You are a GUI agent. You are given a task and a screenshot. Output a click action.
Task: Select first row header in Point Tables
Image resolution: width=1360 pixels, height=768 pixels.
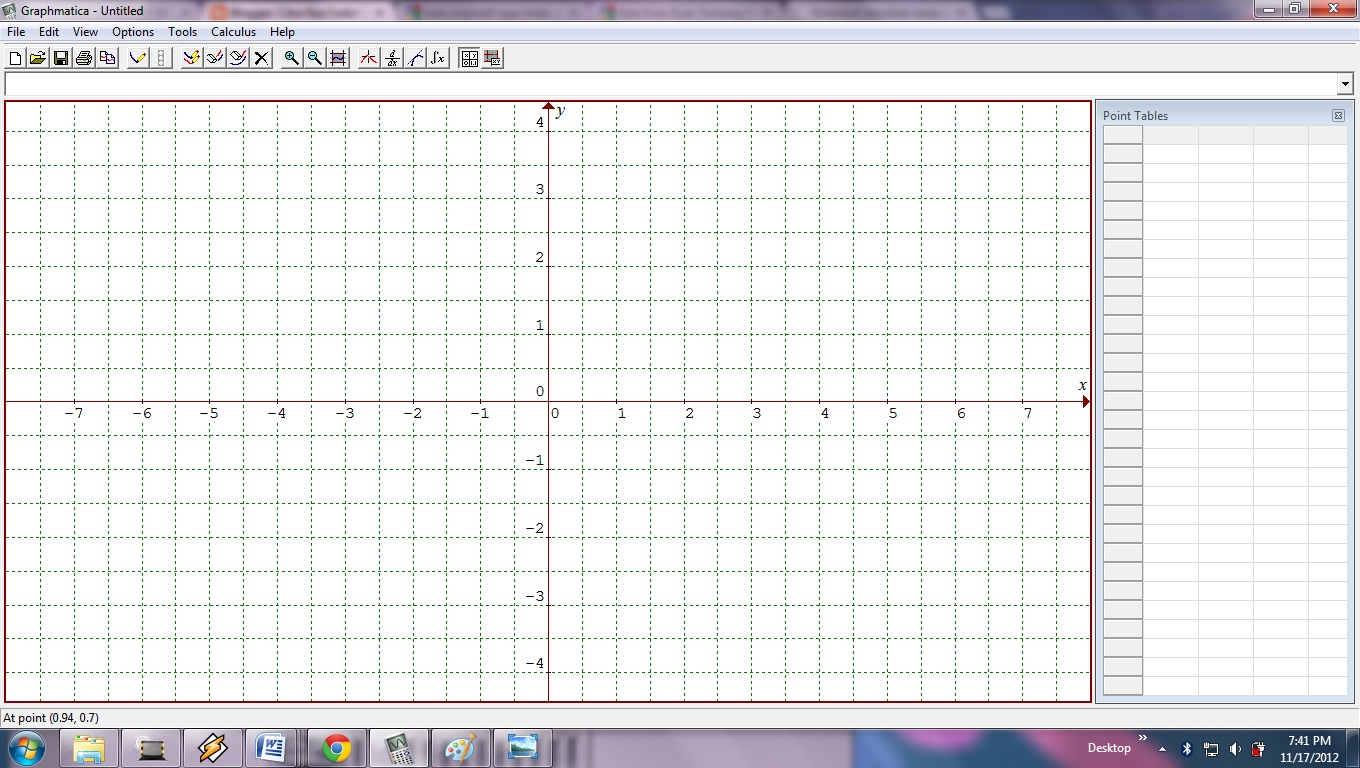pyautogui.click(x=1122, y=153)
